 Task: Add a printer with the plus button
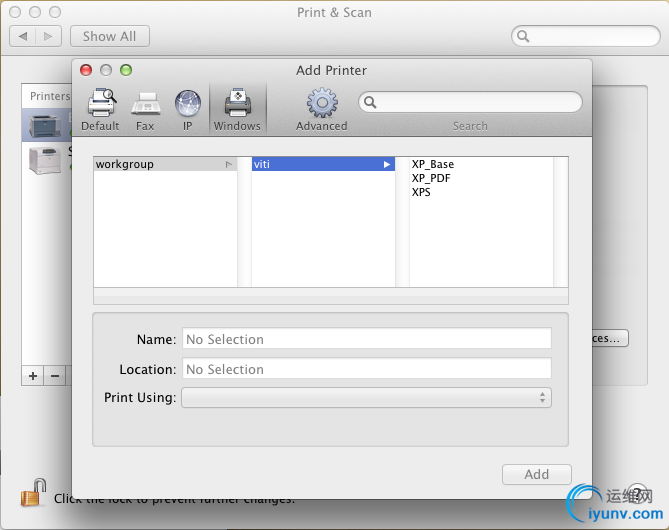33,376
